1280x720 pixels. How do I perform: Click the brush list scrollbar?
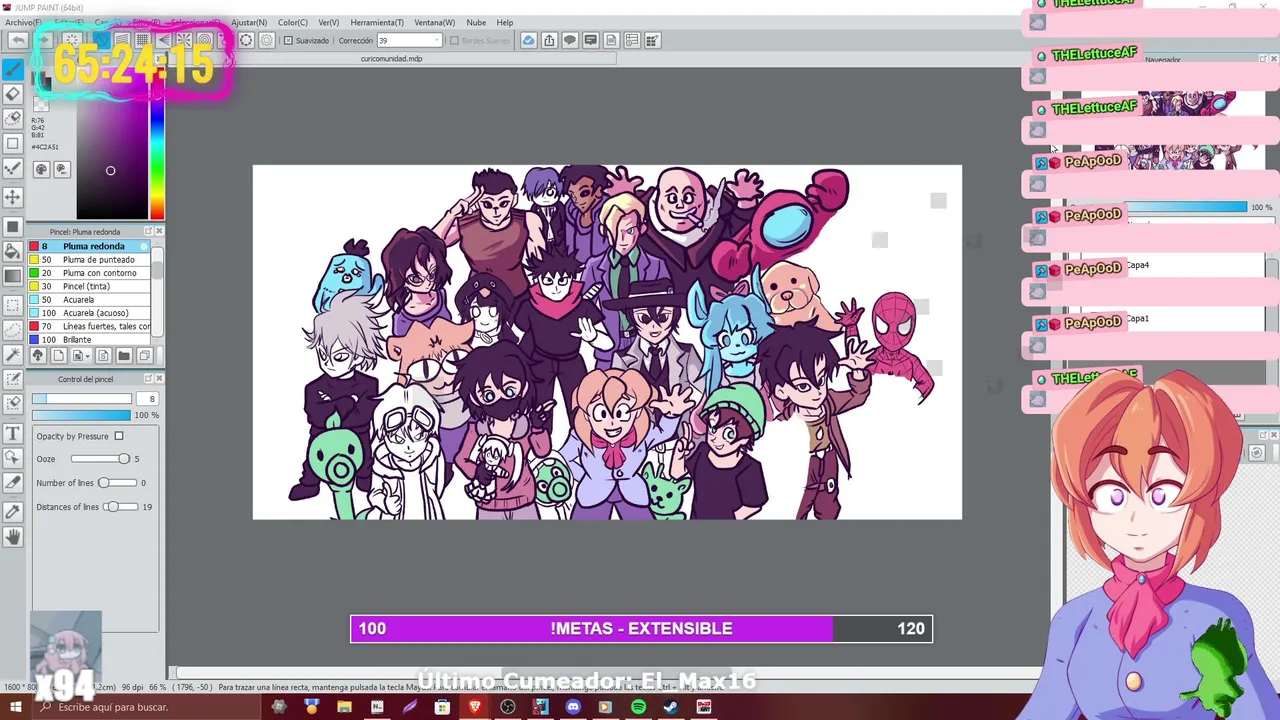(156, 290)
